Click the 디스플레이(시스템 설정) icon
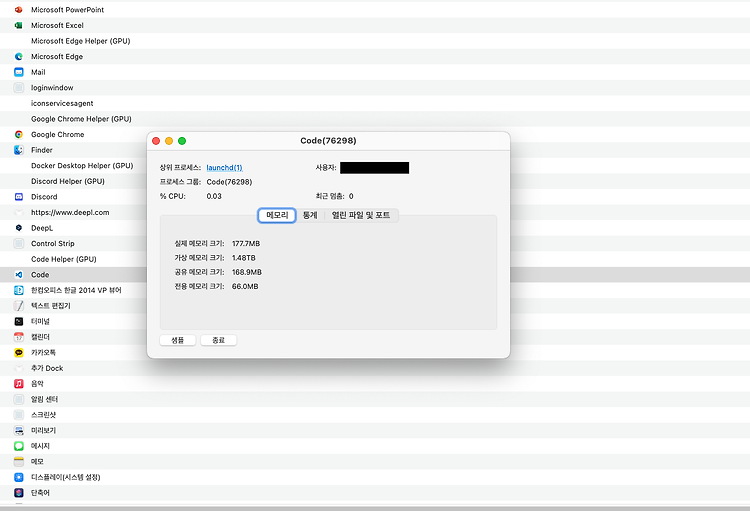This screenshot has width=750, height=511. (x=19, y=477)
